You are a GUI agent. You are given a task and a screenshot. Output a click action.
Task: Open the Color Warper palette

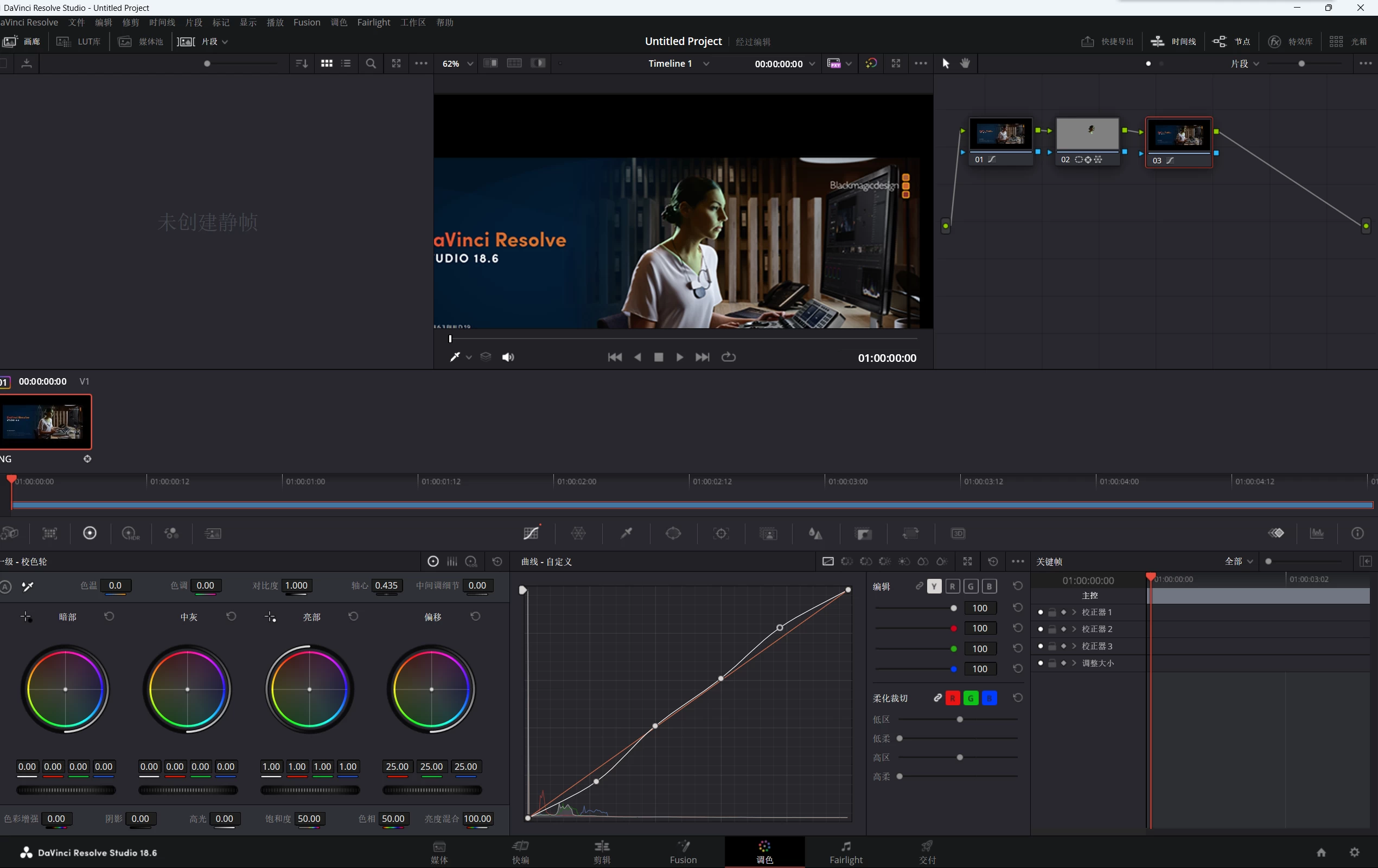click(x=578, y=533)
